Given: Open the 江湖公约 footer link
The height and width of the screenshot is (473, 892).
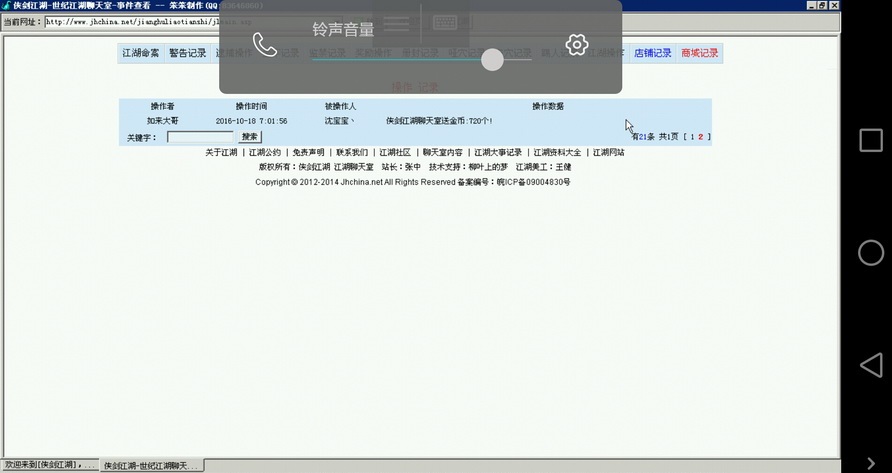Looking at the screenshot, I should coord(265,153).
